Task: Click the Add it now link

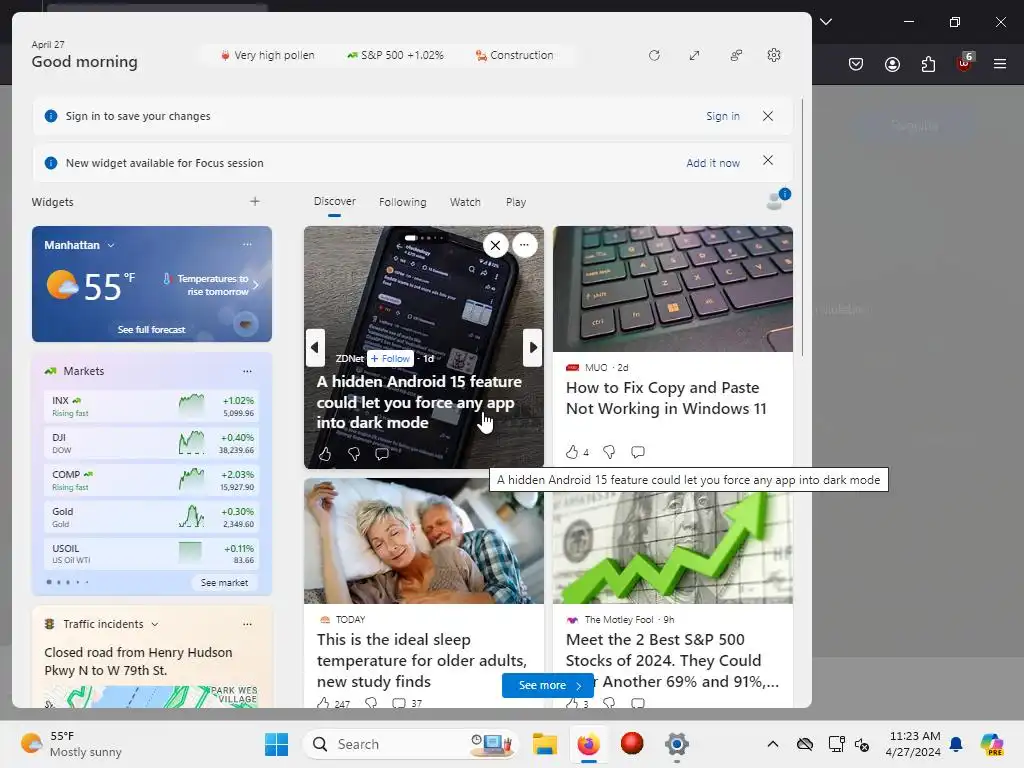Action: tap(712, 163)
